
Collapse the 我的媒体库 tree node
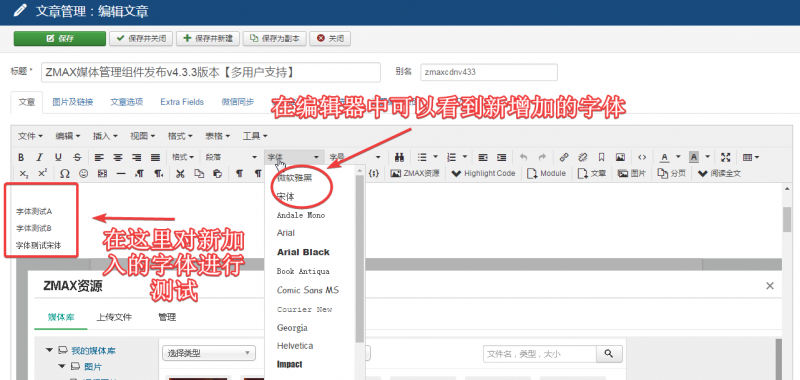click(x=49, y=350)
